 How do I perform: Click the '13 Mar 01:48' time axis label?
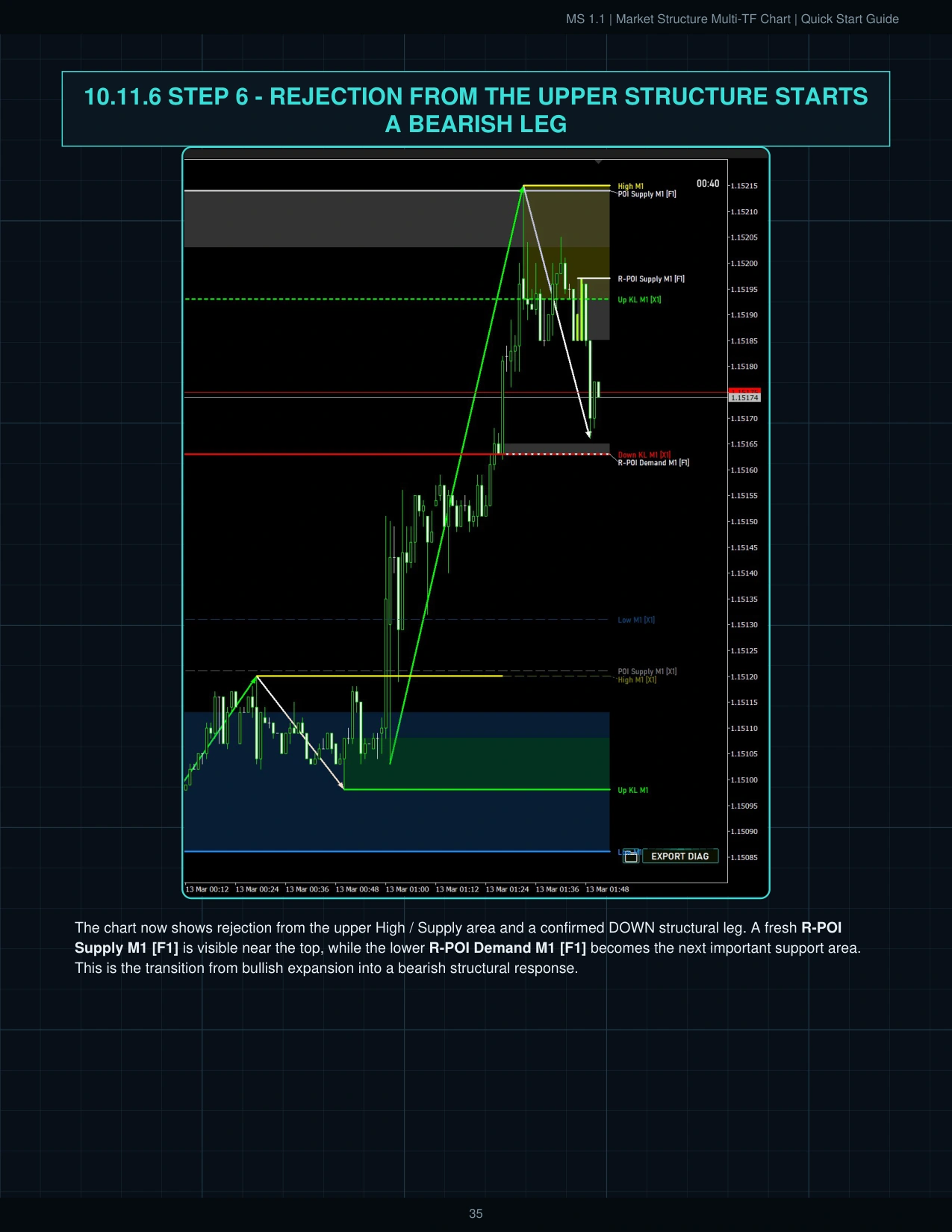point(607,889)
